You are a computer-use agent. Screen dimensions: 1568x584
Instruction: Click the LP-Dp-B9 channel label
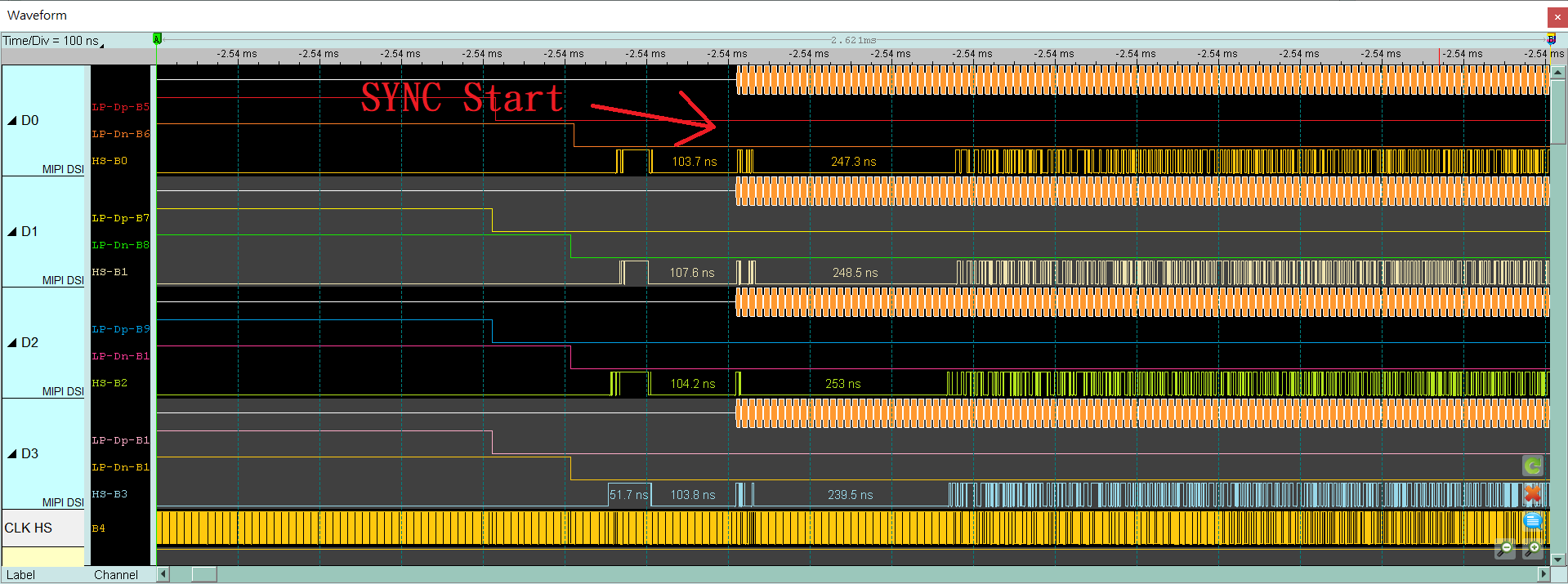[121, 329]
